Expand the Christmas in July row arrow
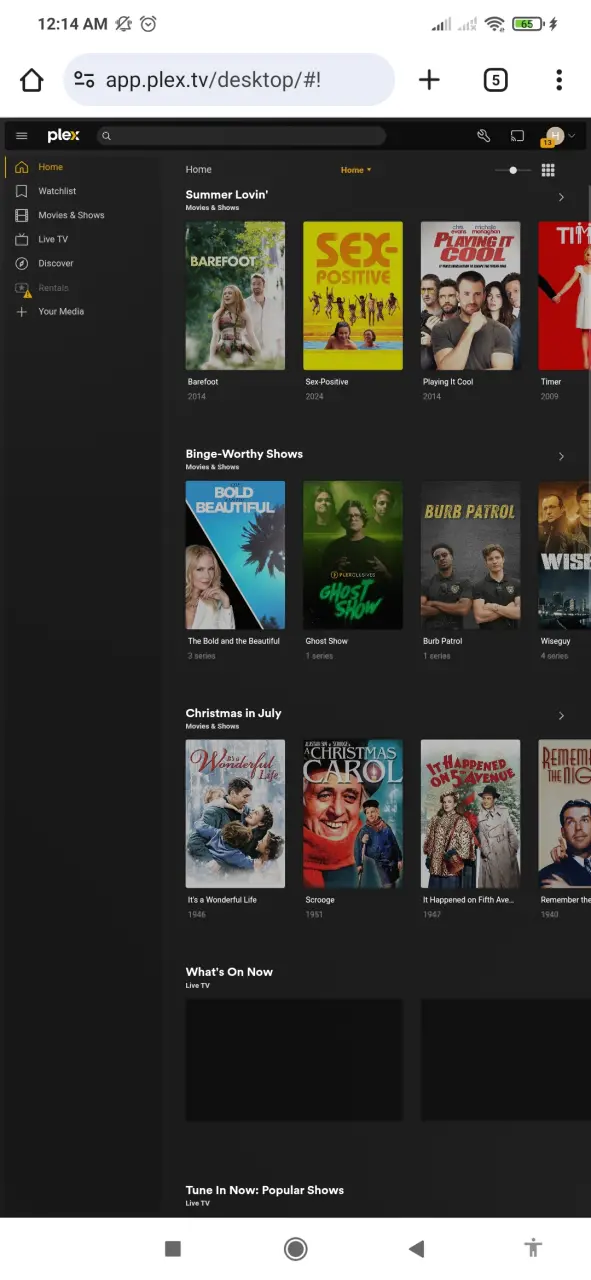The image size is (591, 1280). pos(561,716)
